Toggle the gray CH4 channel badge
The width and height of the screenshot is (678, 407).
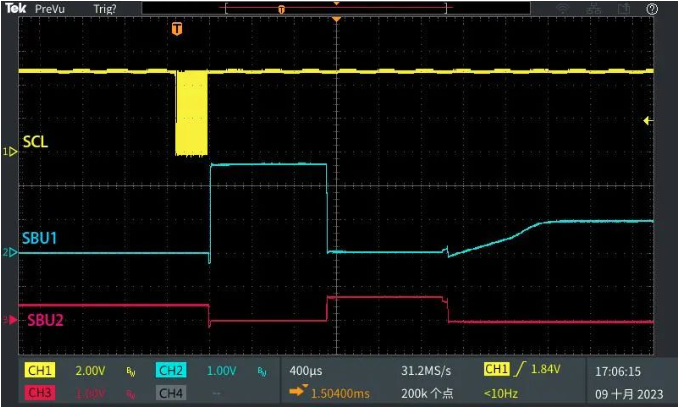pos(171,392)
